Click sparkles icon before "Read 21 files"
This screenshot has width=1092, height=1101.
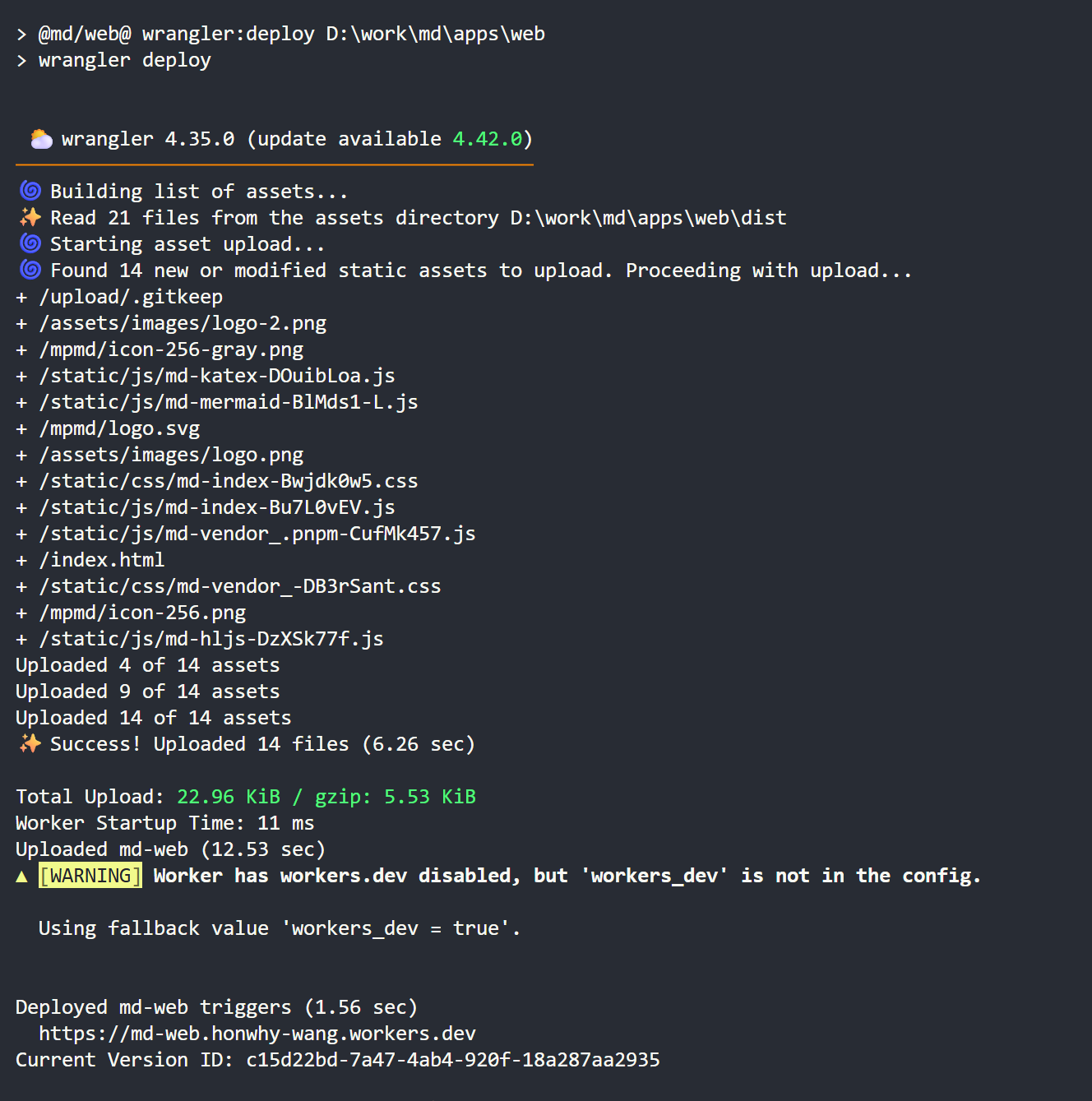pos(30,217)
